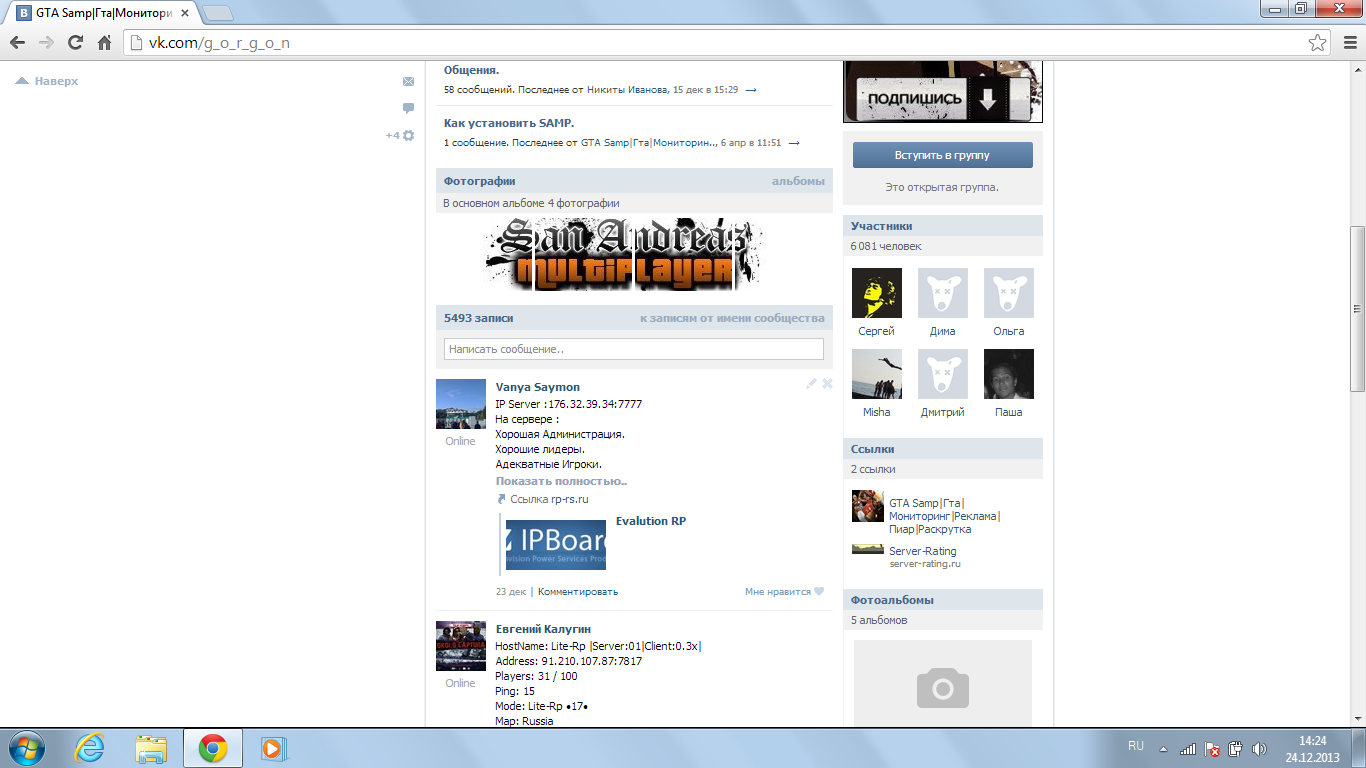Reload the page with the refresh icon
Screen dimensions: 1366x768
[x=75, y=43]
